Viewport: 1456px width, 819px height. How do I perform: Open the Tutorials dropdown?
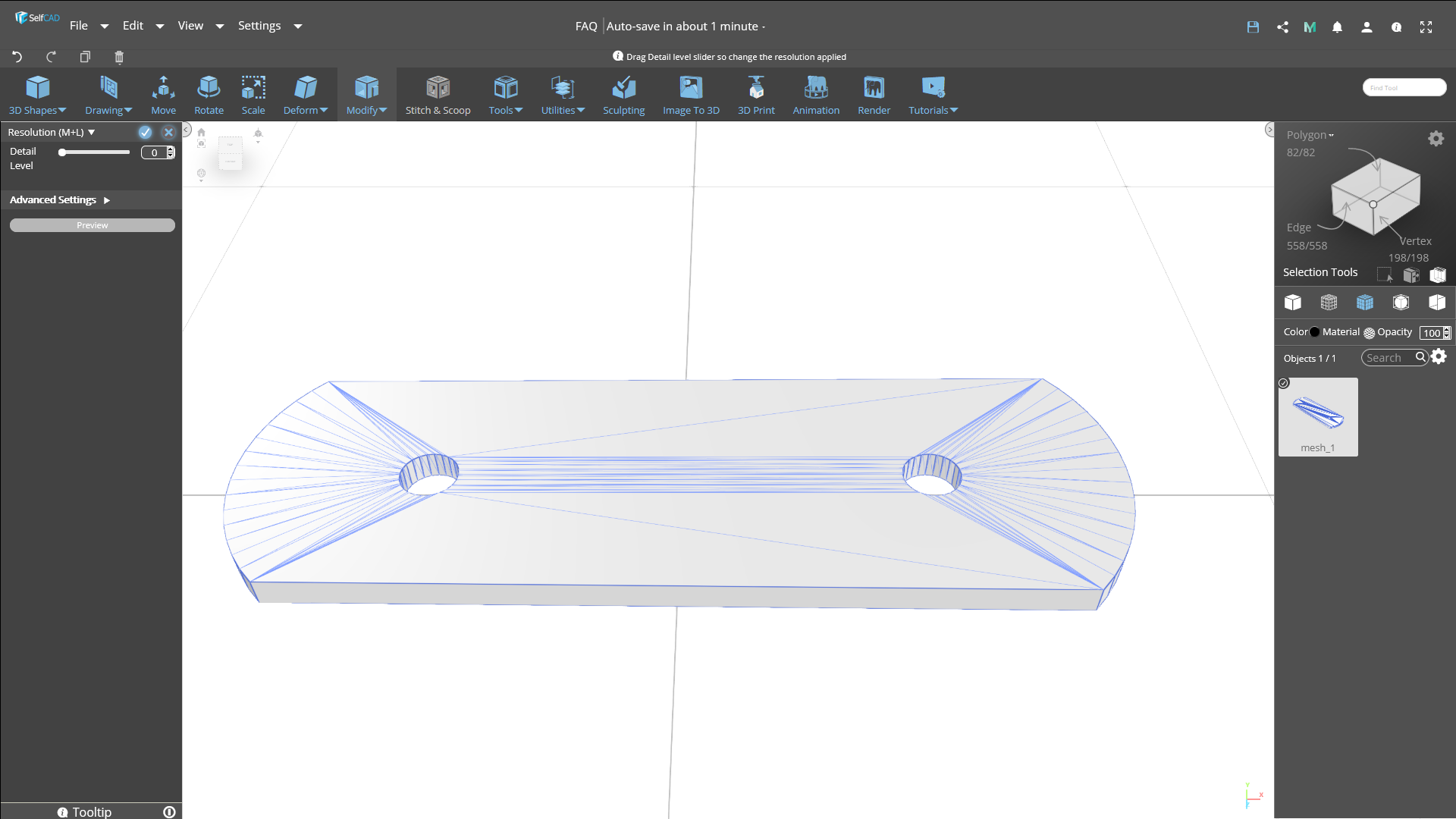(x=932, y=94)
